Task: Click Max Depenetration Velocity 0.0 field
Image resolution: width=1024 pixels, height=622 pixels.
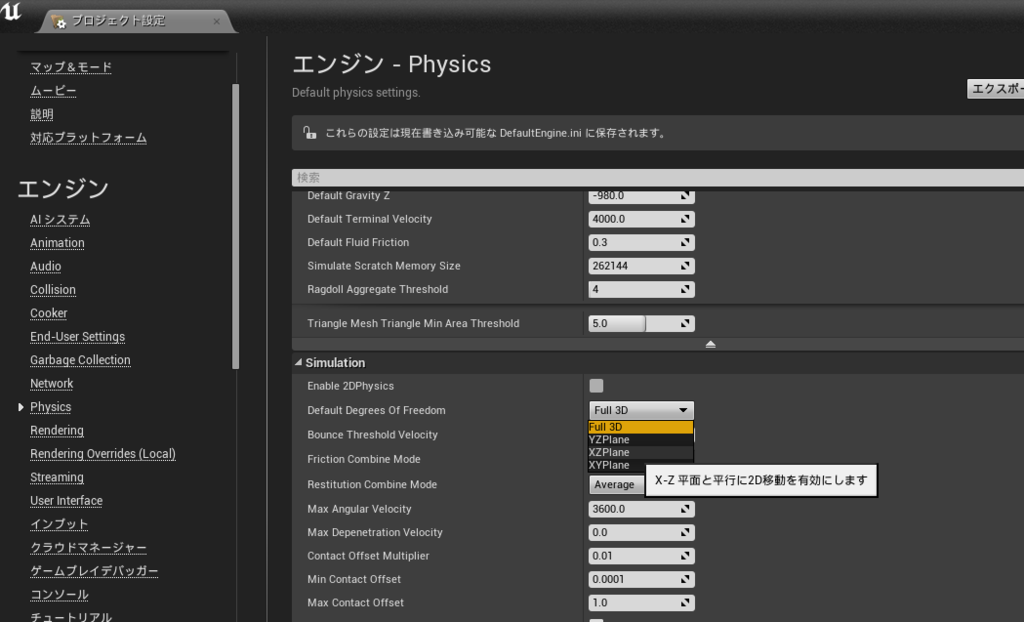Action: [641, 532]
